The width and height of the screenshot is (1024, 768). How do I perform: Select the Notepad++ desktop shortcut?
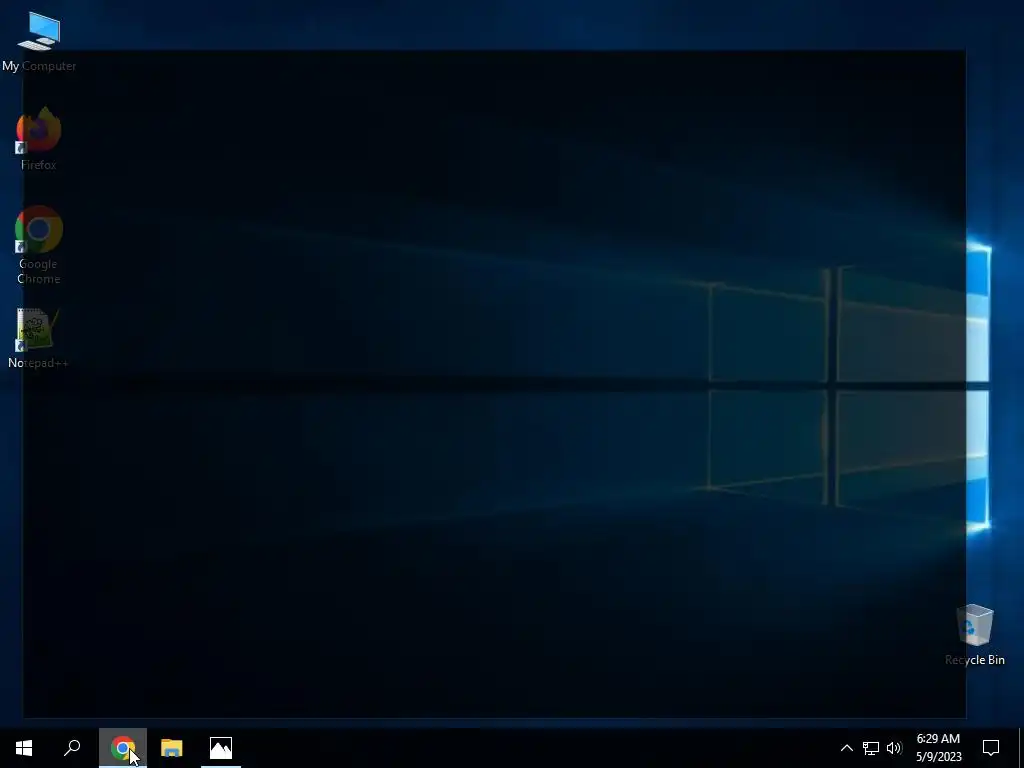(x=38, y=338)
